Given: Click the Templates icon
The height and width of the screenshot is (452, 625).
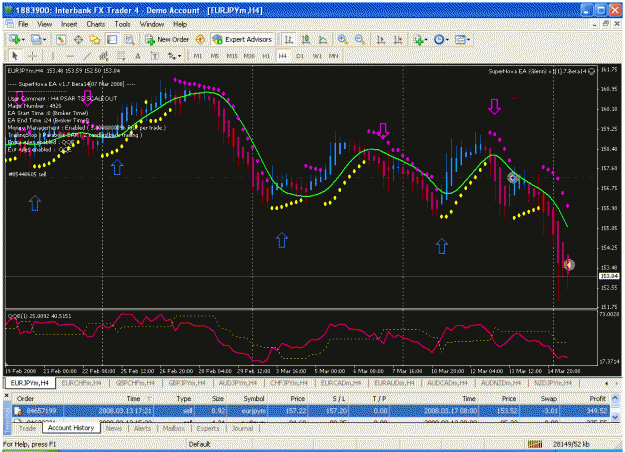Looking at the screenshot, I should tap(460, 39).
